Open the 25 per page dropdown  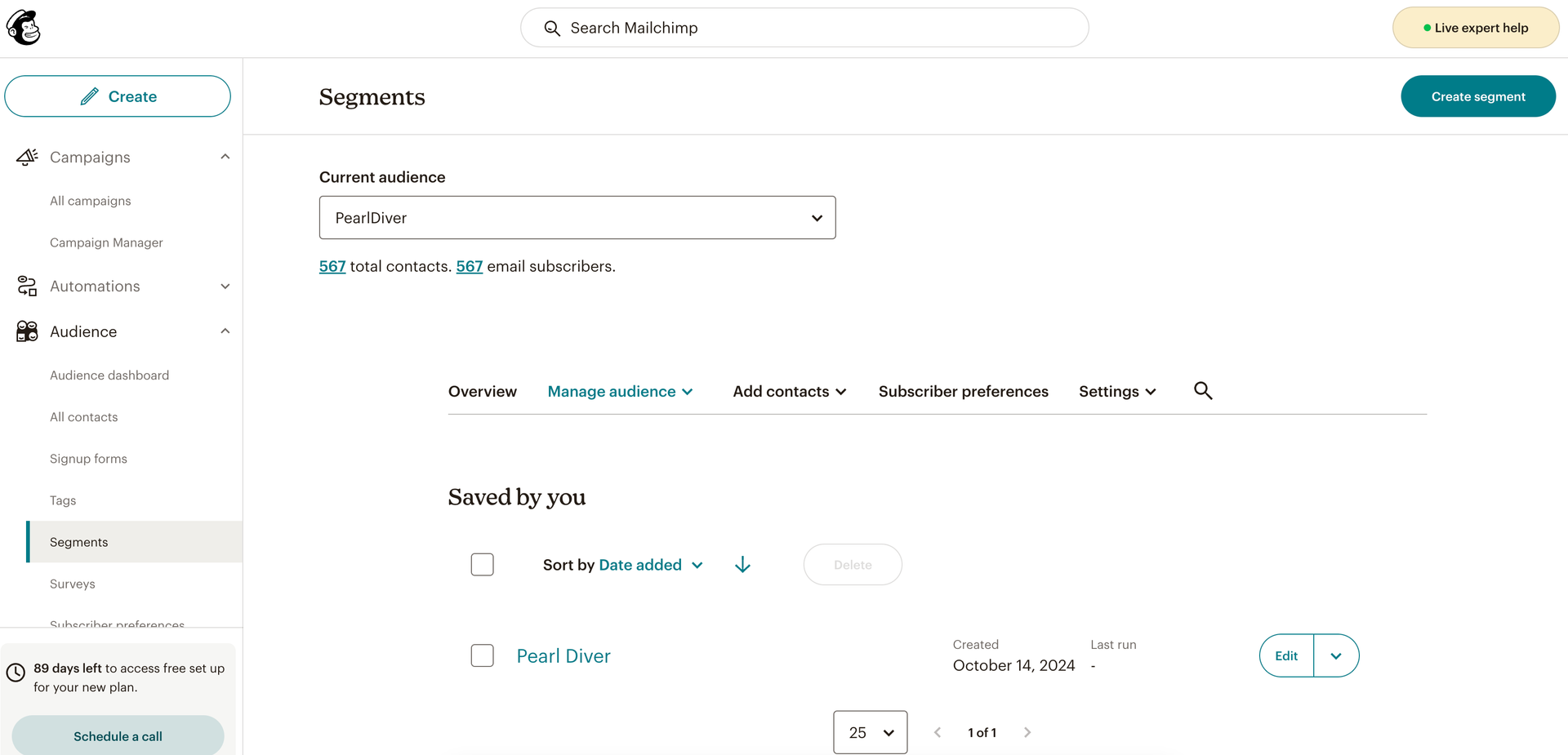click(870, 733)
